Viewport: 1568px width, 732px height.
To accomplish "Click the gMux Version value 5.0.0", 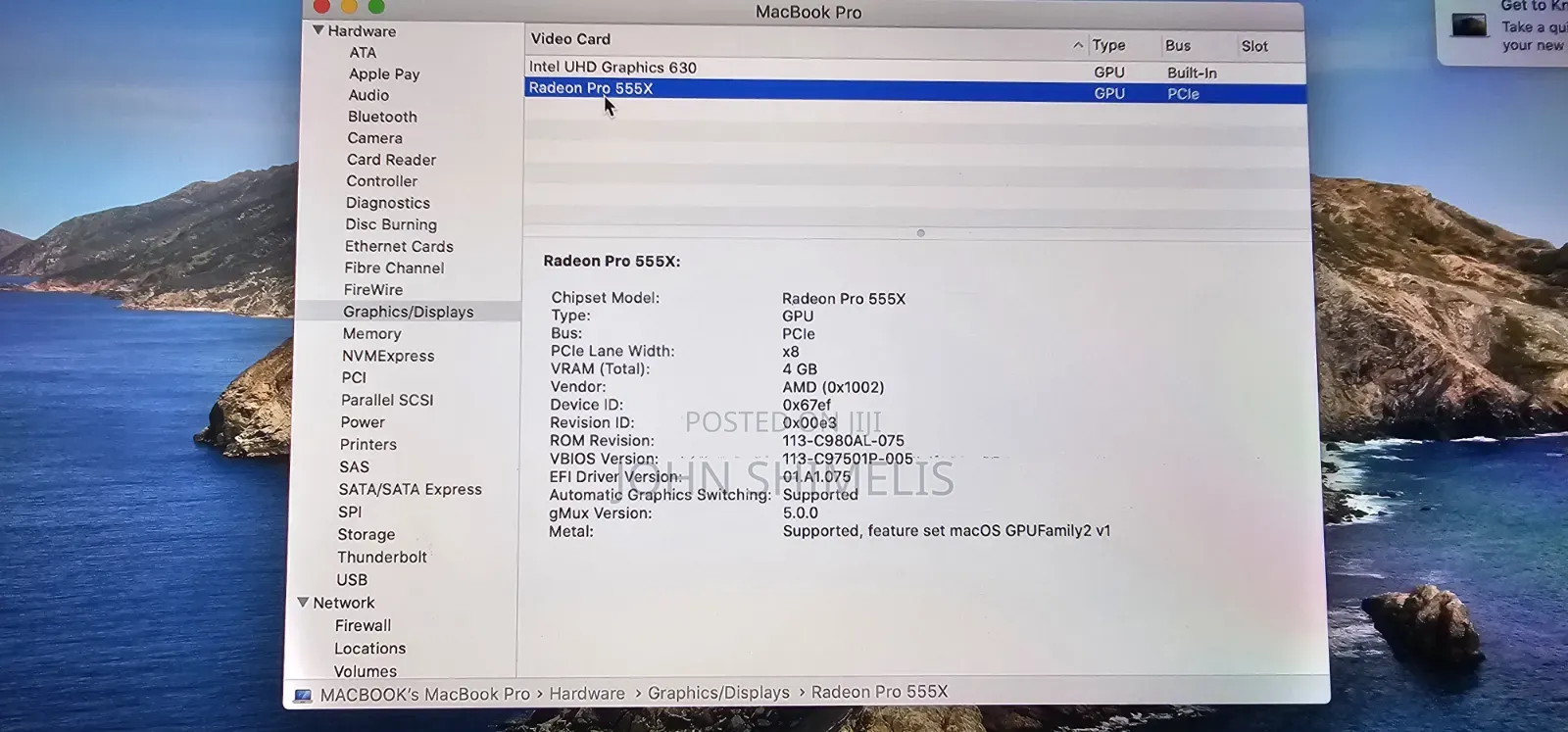I will 800,512.
